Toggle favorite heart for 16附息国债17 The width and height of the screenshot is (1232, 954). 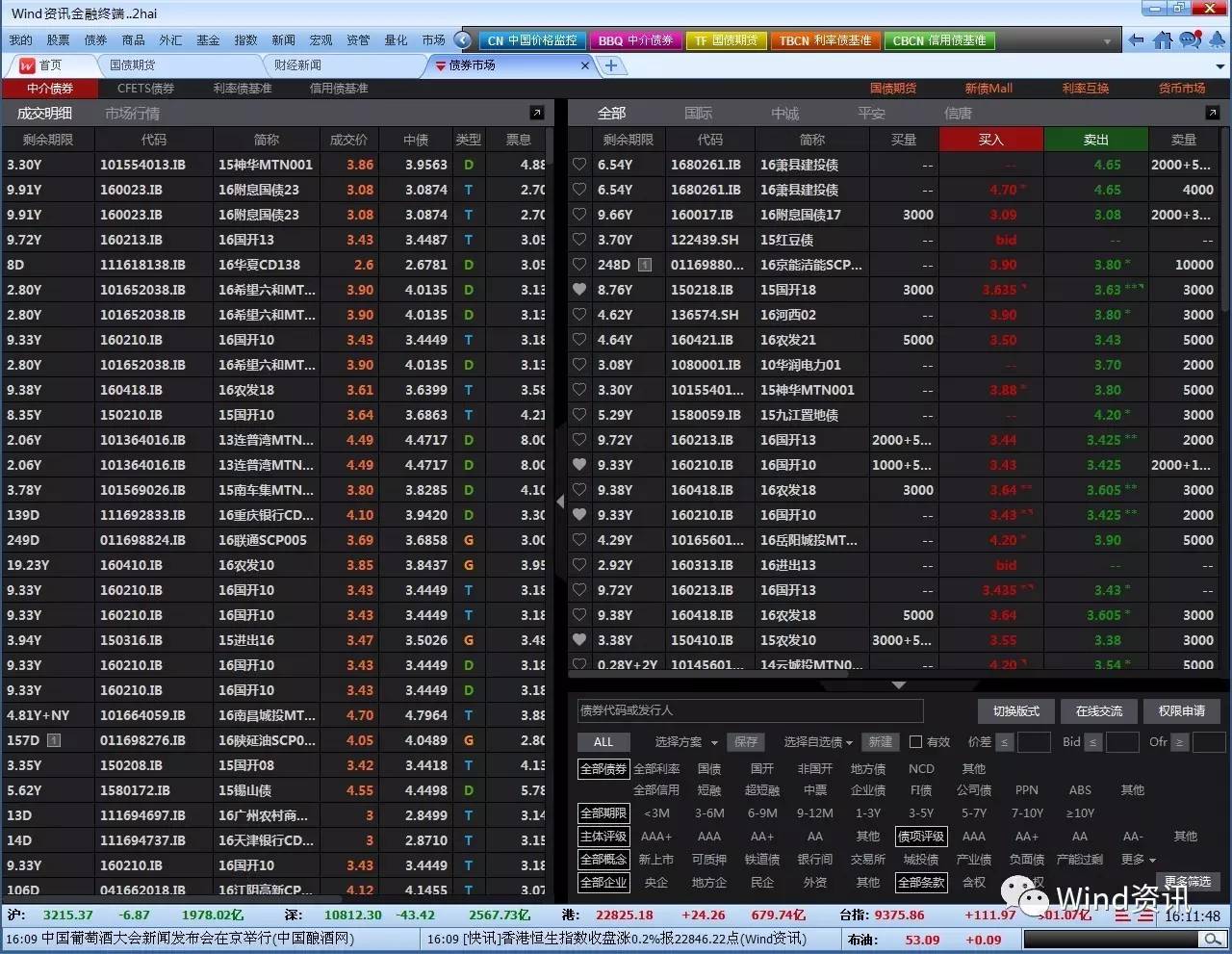pyautogui.click(x=579, y=215)
